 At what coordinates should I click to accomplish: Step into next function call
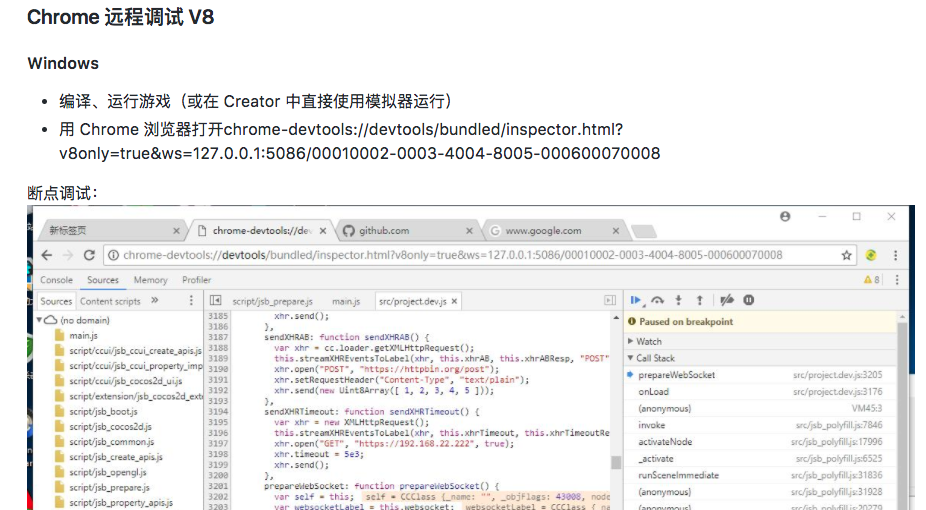tap(679, 300)
